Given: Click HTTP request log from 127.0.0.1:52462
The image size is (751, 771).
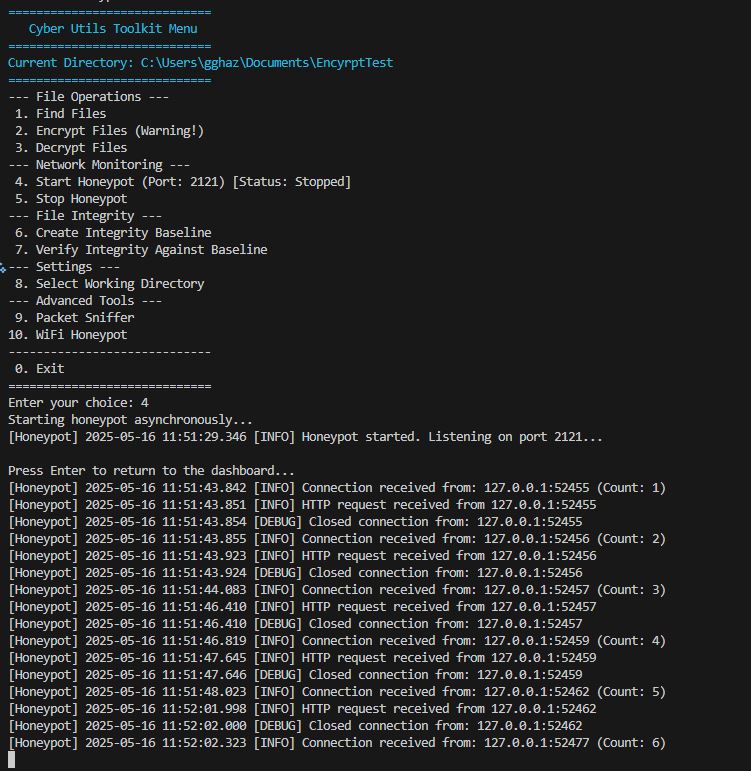Looking at the screenshot, I should click(302, 709).
